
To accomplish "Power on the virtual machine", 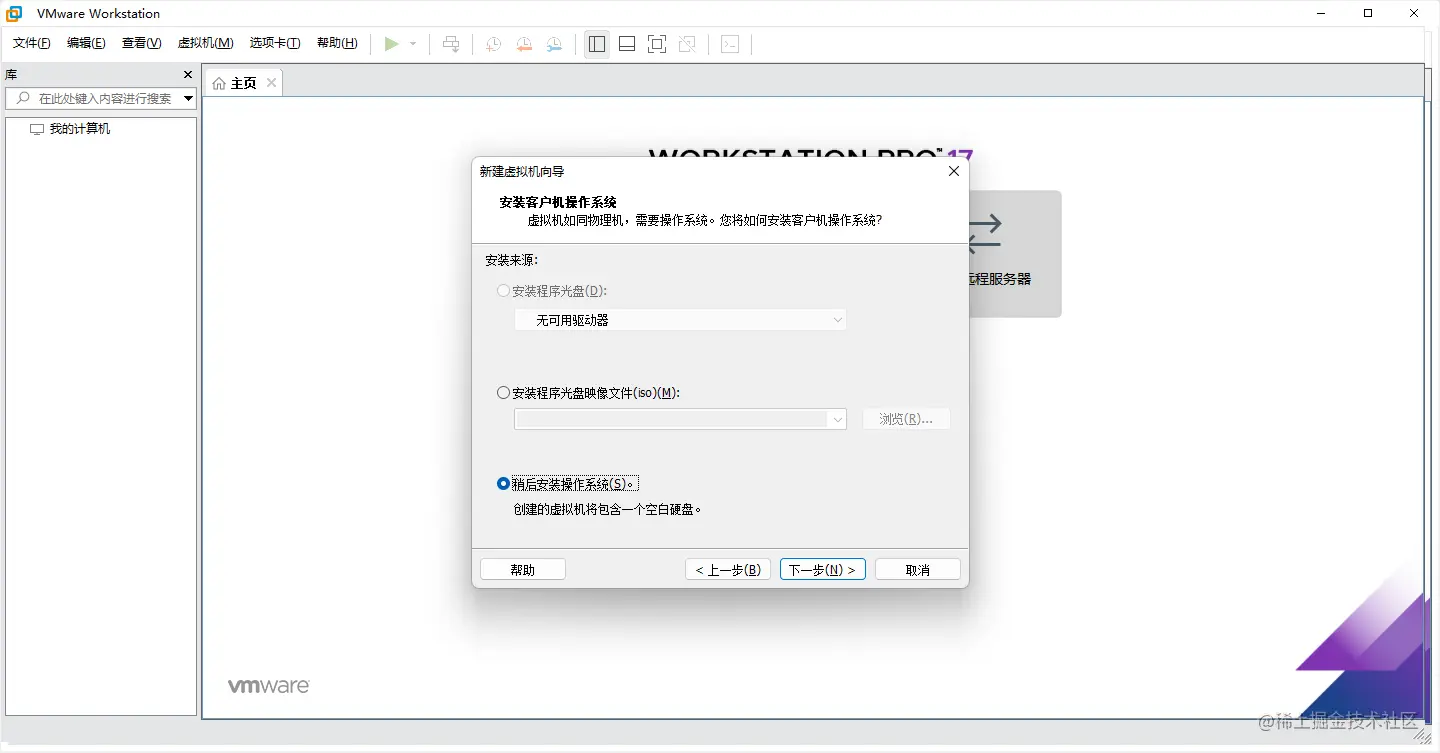I will pyautogui.click(x=393, y=43).
